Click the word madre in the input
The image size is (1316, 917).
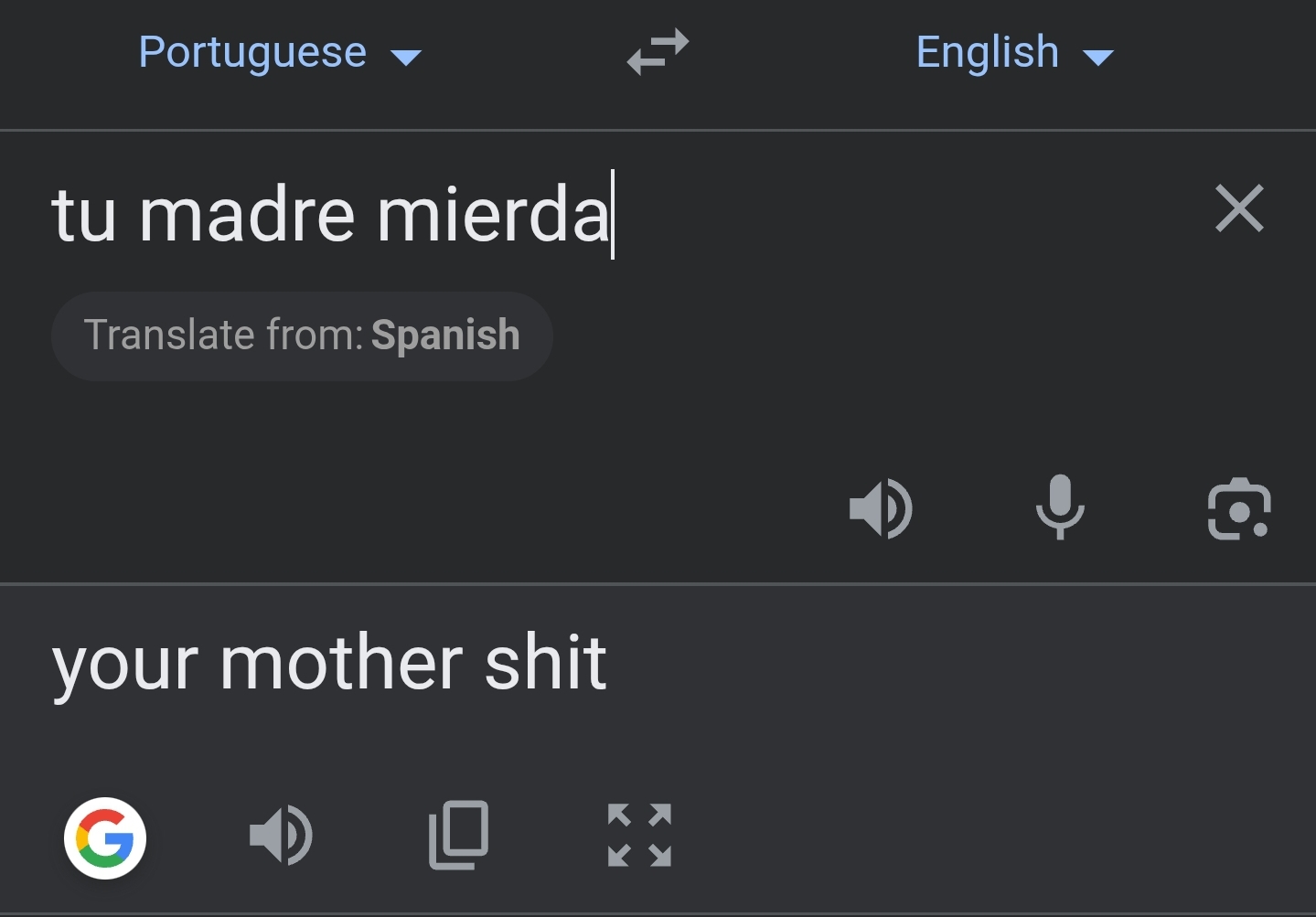pyautogui.click(x=246, y=216)
